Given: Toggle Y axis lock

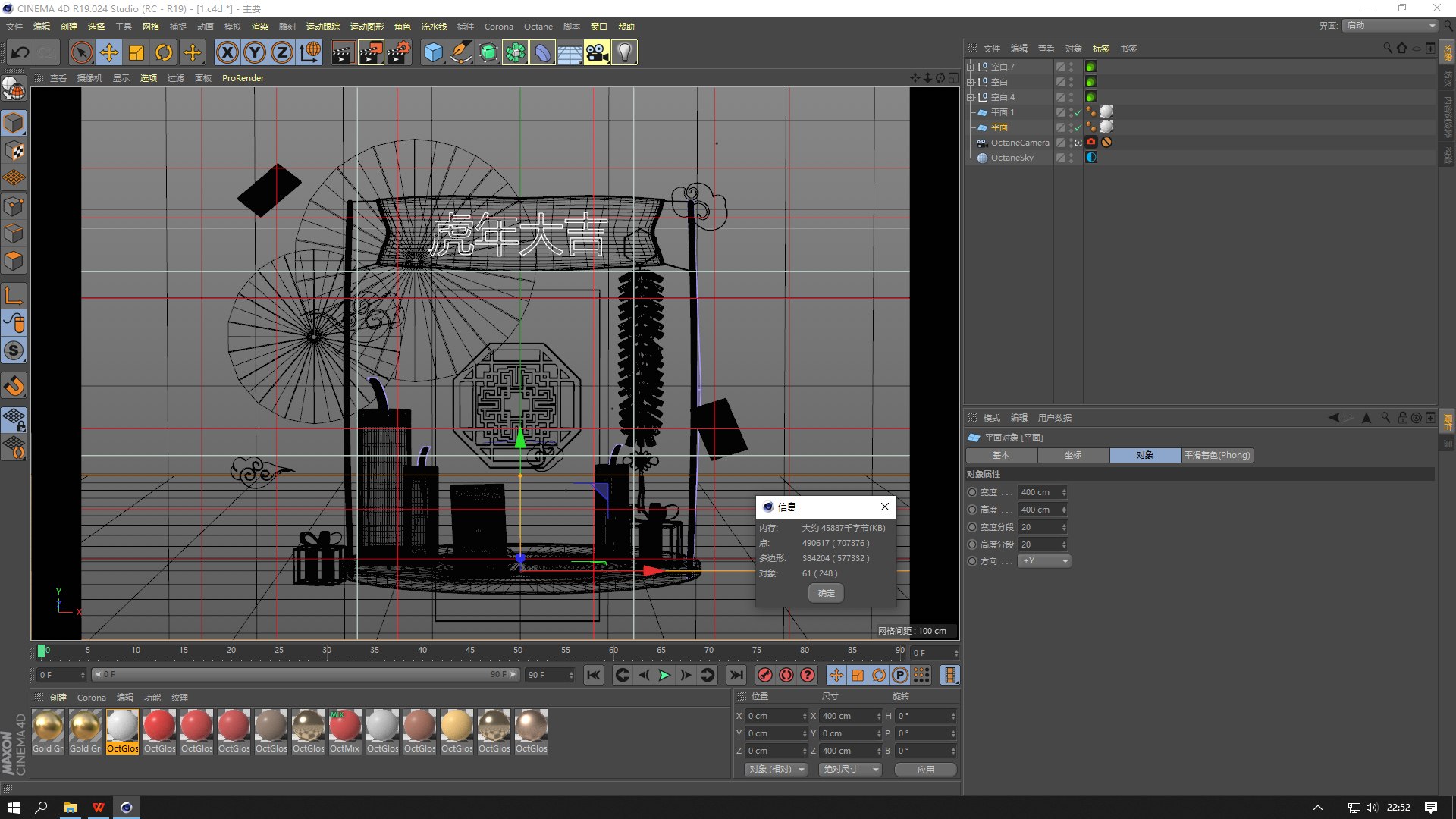Looking at the screenshot, I should (255, 52).
